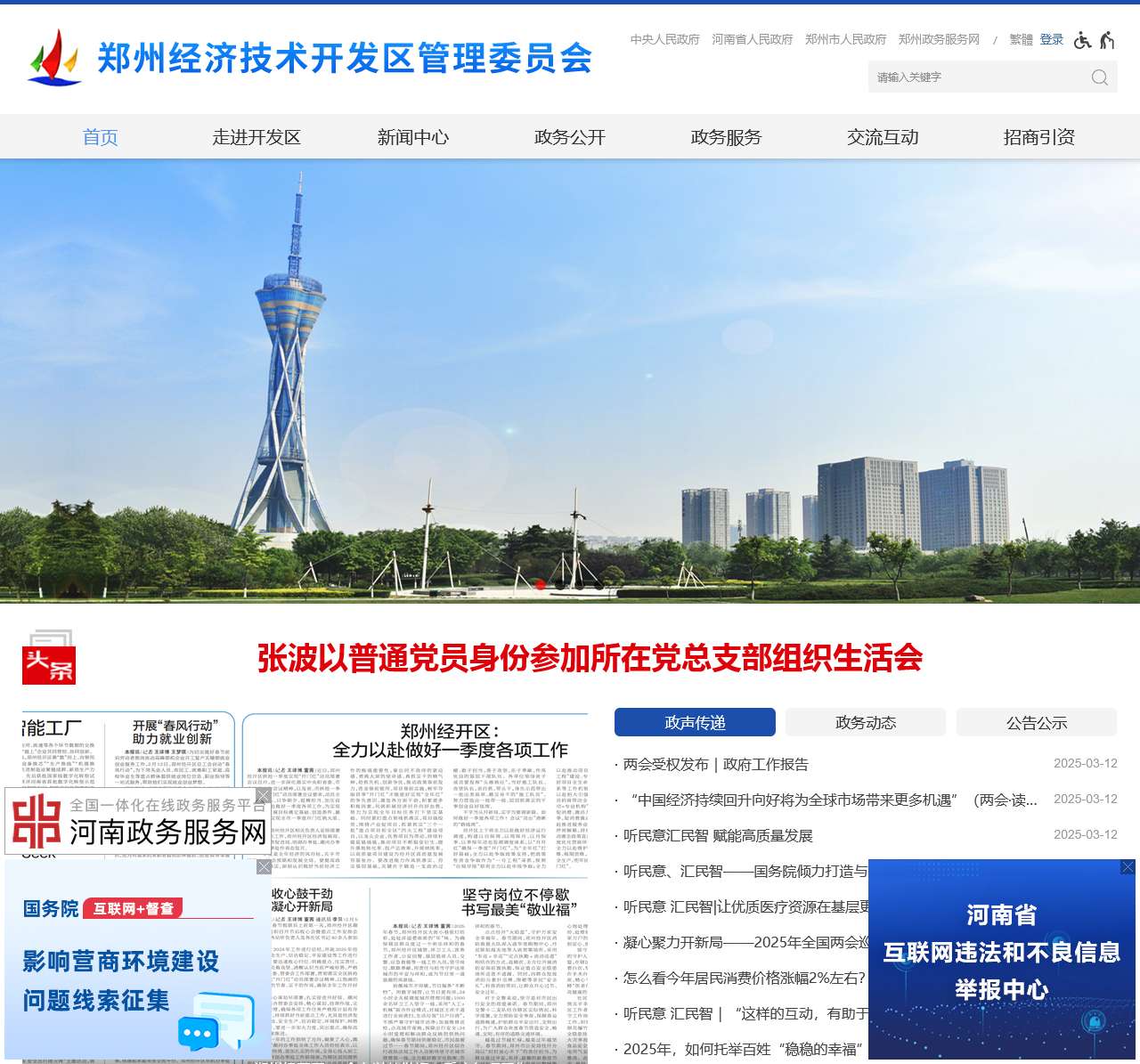The width and height of the screenshot is (1140, 1064).
Task: Click the 河南政务服务网 red logo emblem
Action: 37,821
